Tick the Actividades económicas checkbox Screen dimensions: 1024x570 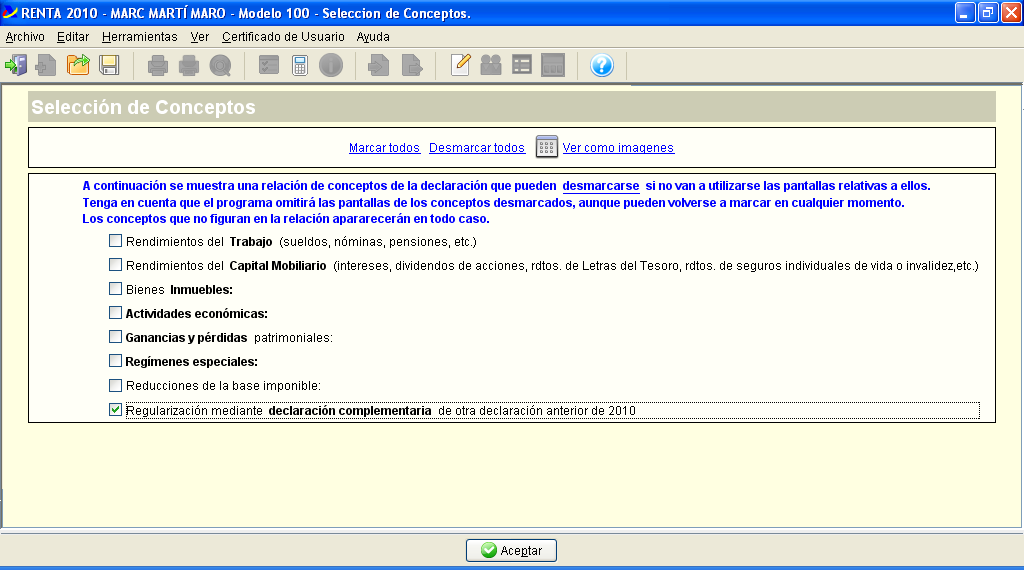pos(116,313)
